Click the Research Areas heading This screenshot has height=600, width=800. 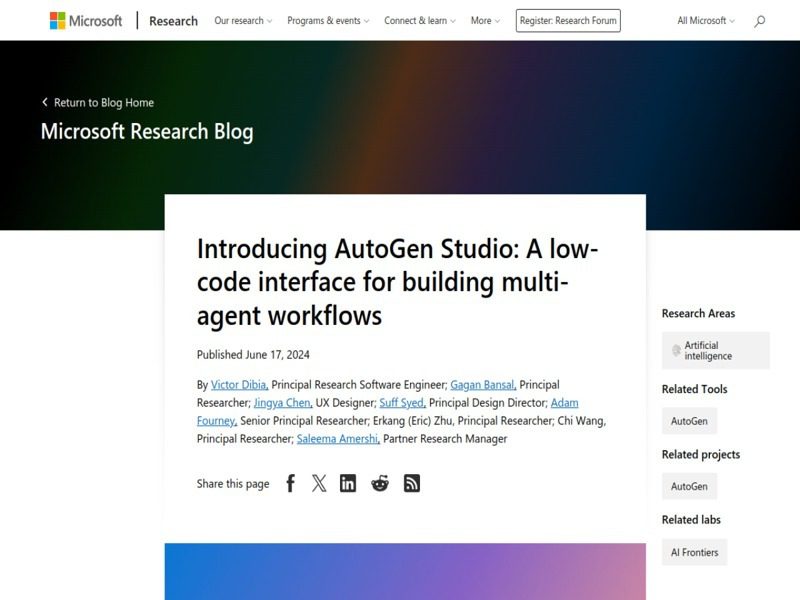(x=698, y=313)
